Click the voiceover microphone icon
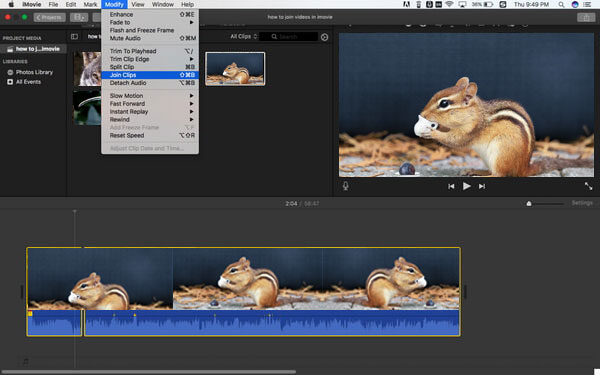 pos(346,186)
